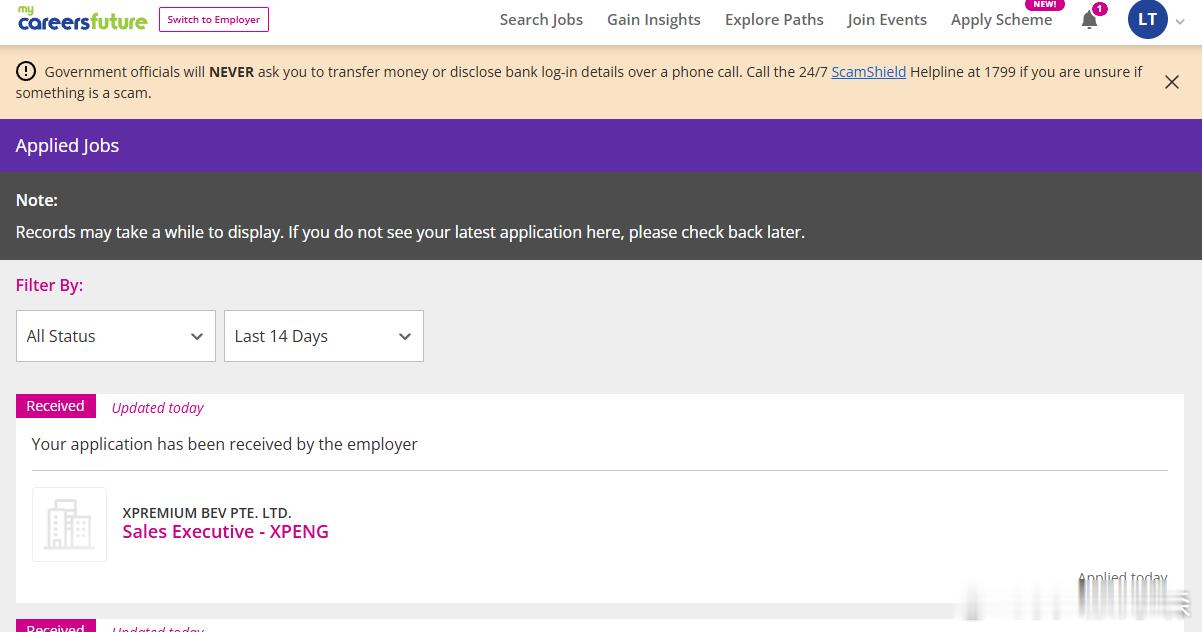This screenshot has height=632, width=1202.
Task: Open the notifications bell
Action: coord(1090,20)
